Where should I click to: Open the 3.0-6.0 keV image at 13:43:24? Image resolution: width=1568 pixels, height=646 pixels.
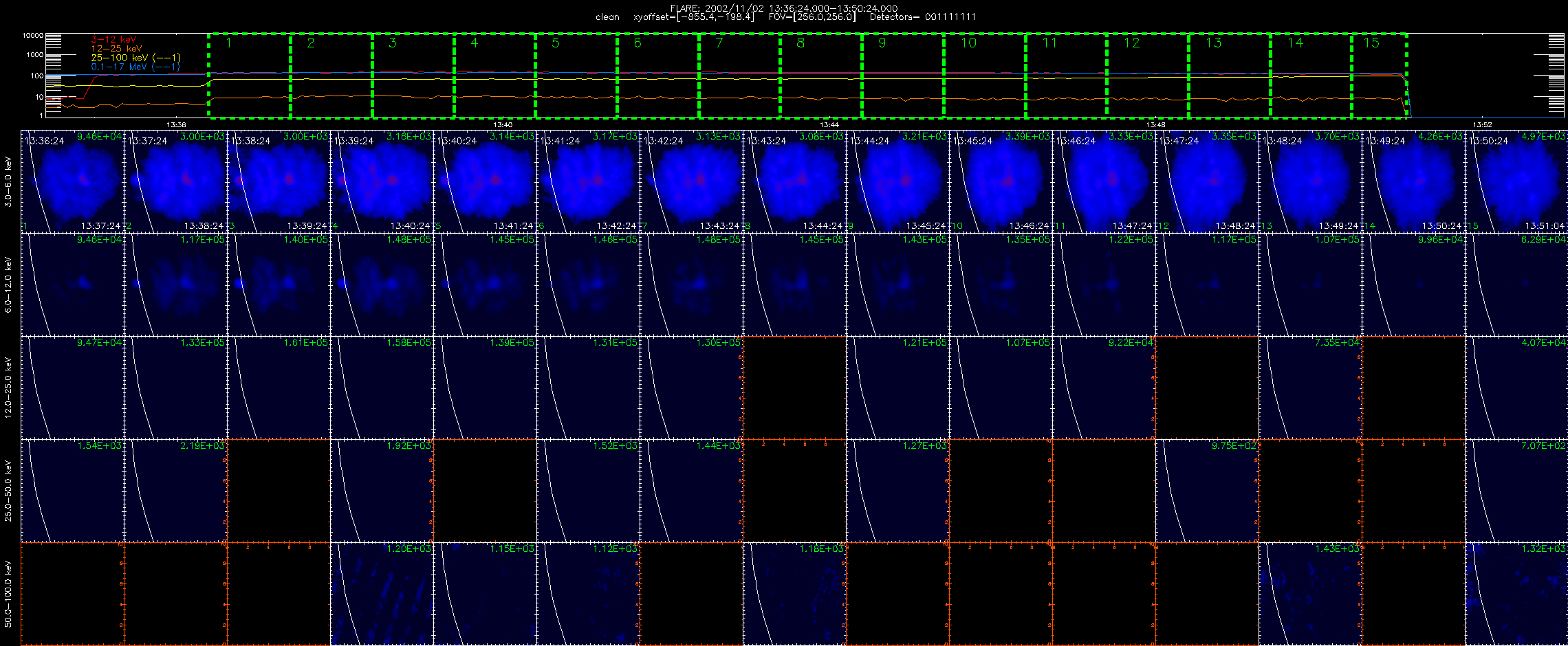point(795,181)
